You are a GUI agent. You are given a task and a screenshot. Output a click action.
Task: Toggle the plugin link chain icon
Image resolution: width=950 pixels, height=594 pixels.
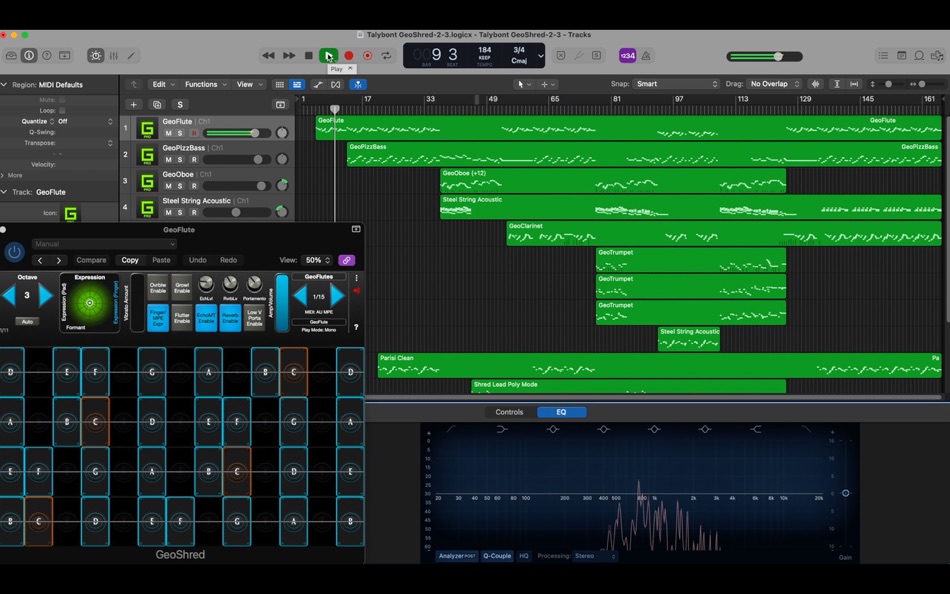point(346,260)
